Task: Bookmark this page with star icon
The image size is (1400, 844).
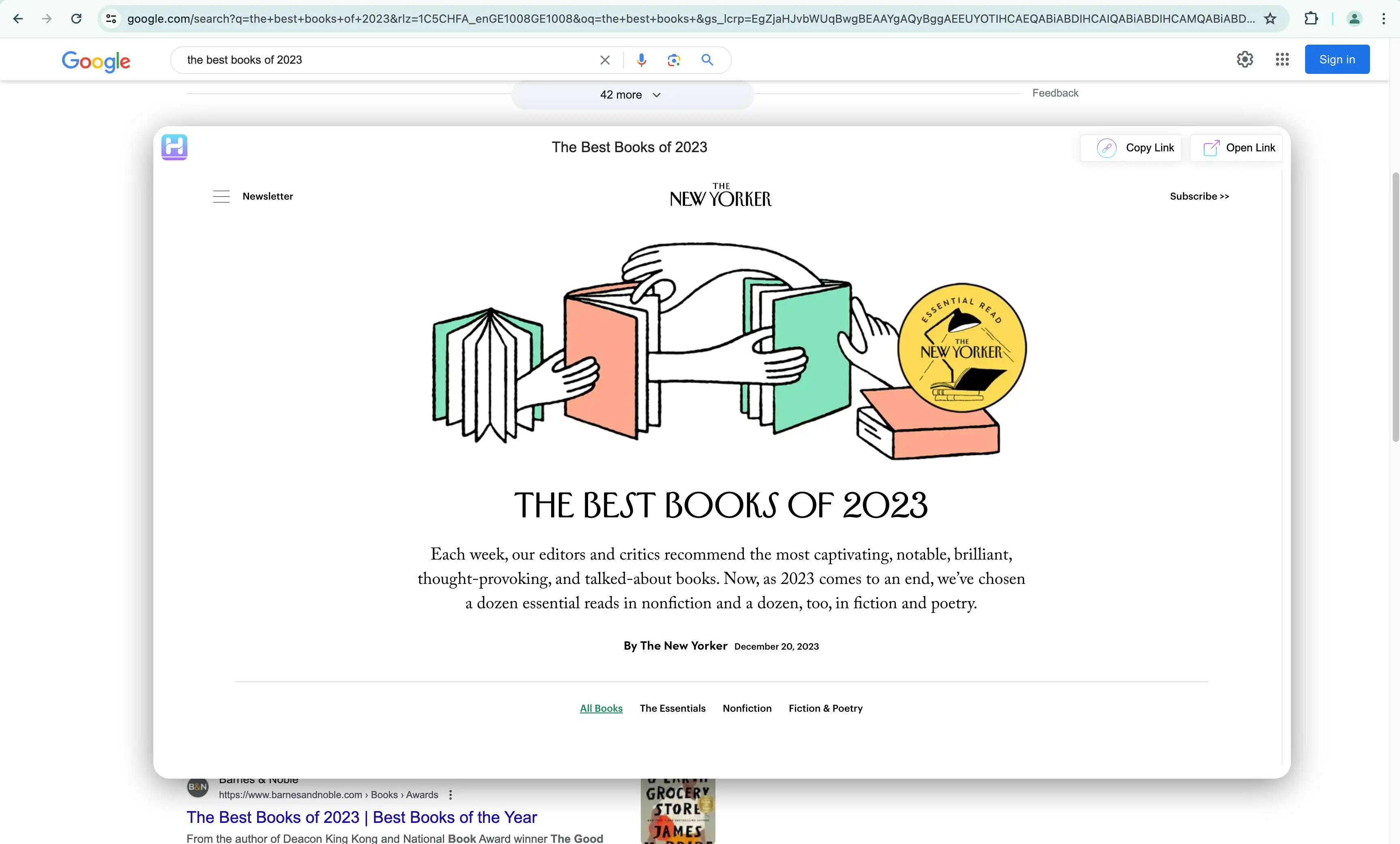Action: coord(1270,19)
